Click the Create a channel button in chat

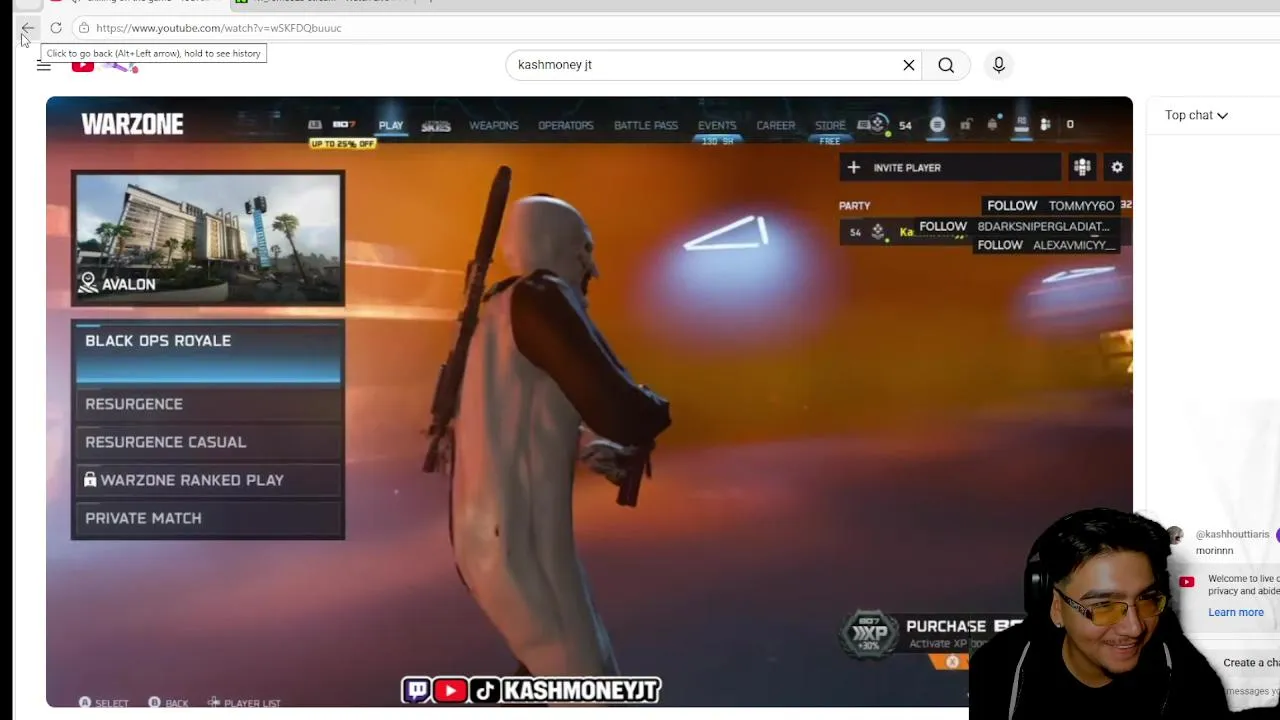tap(1250, 662)
